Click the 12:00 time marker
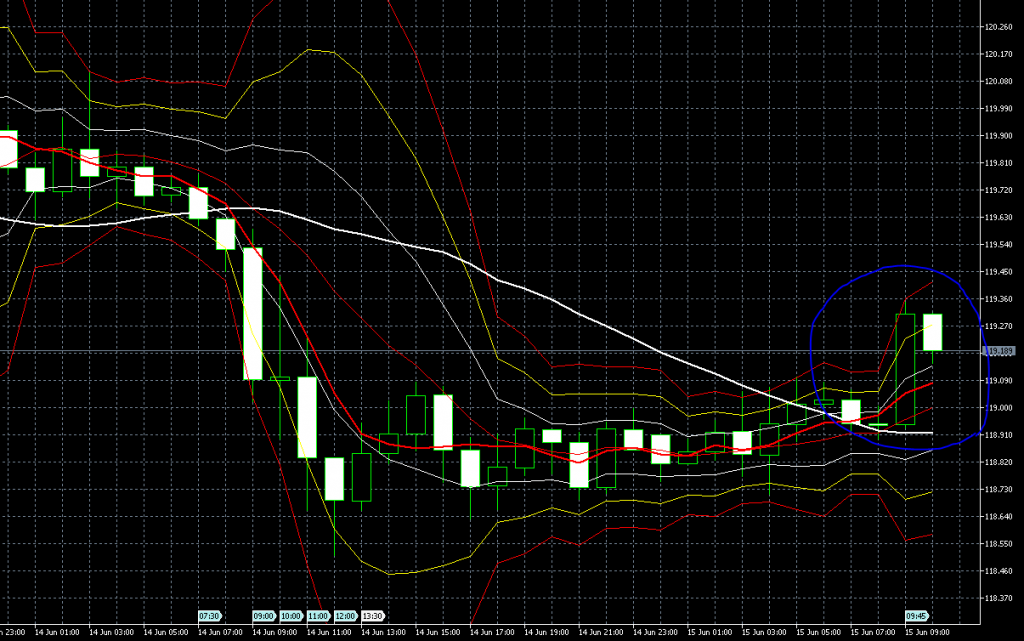Viewport: 1024px width, 641px height. coord(345,616)
